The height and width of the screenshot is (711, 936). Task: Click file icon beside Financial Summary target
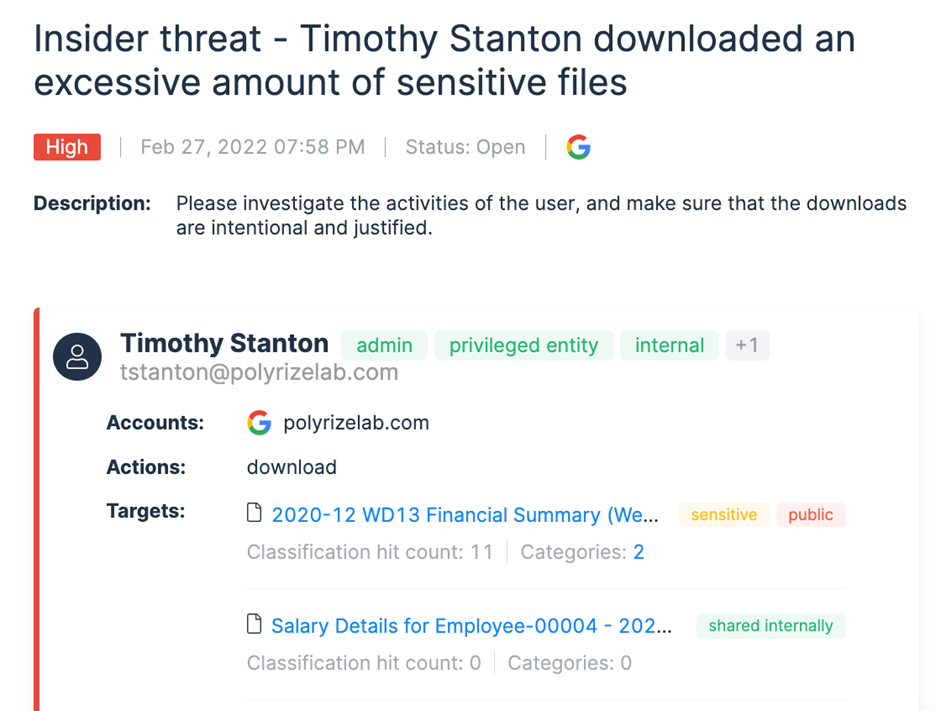coord(254,514)
